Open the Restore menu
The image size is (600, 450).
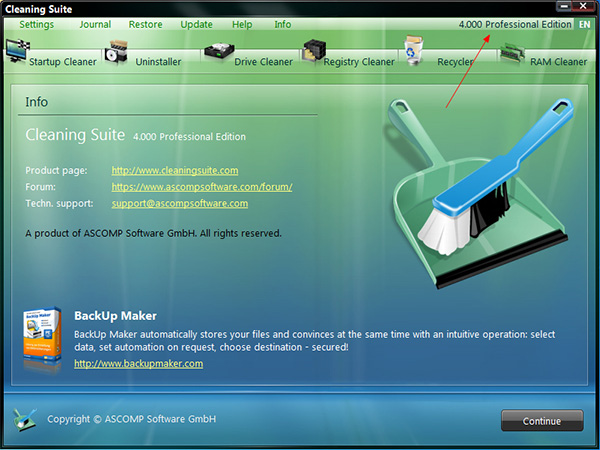coord(146,24)
